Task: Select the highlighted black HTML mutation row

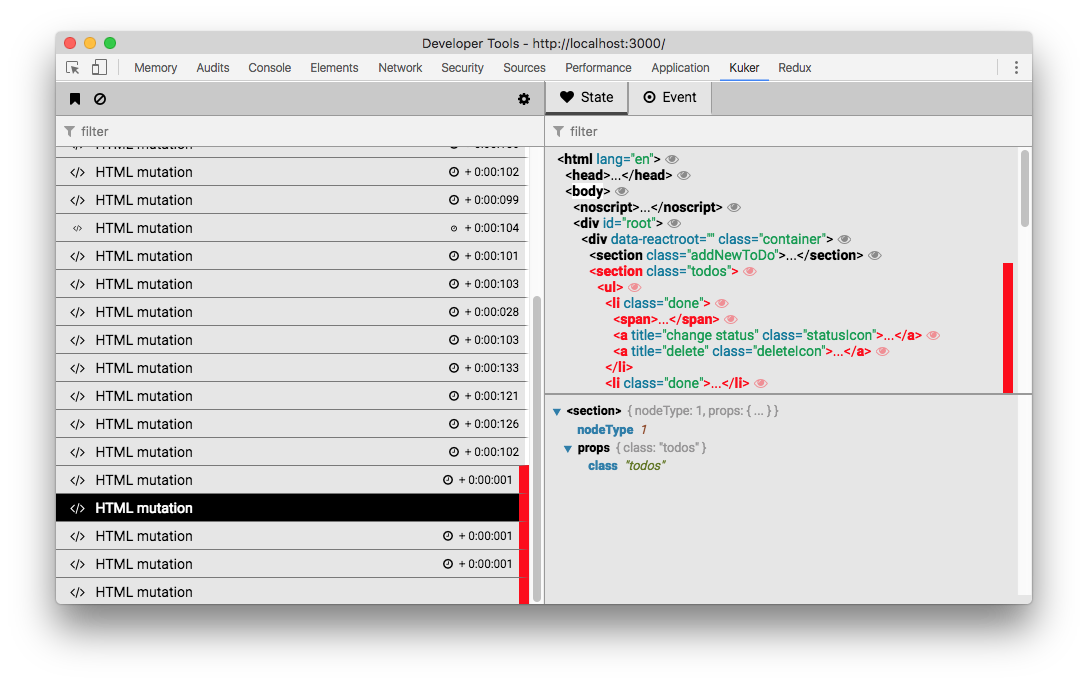Action: pos(287,508)
